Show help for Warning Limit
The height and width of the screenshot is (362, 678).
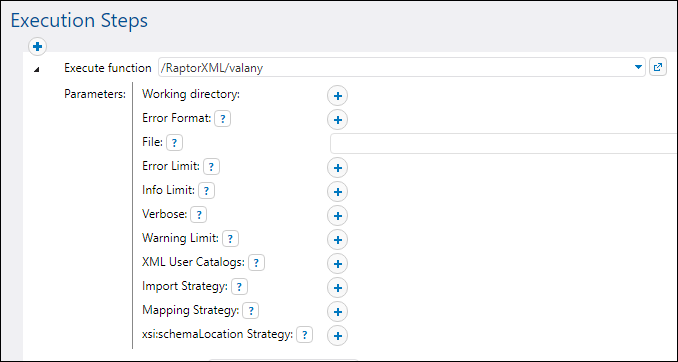pos(230,239)
